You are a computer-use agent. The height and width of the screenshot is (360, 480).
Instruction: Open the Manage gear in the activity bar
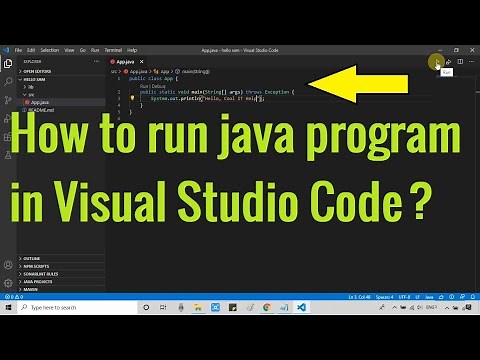point(8,283)
